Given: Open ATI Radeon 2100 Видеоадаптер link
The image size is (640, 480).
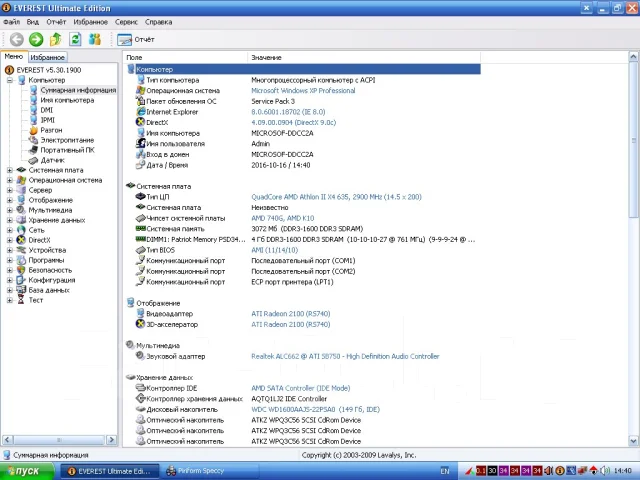Looking at the screenshot, I should click(291, 314).
